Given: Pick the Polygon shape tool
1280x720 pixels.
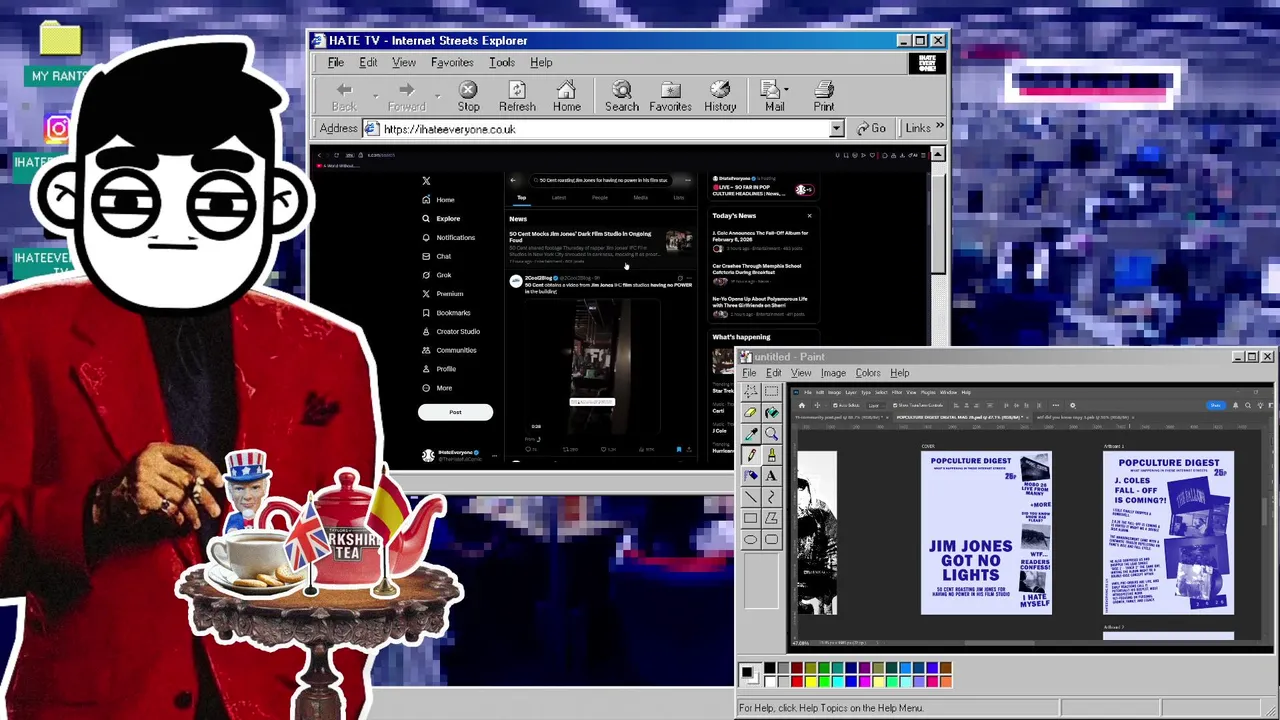Looking at the screenshot, I should point(771,518).
